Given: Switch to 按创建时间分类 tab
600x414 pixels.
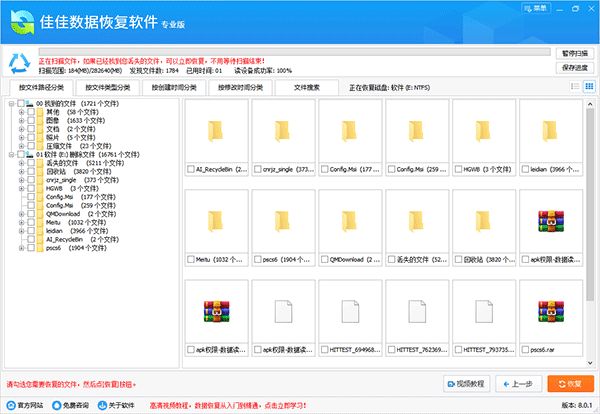Looking at the screenshot, I should pos(174,88).
